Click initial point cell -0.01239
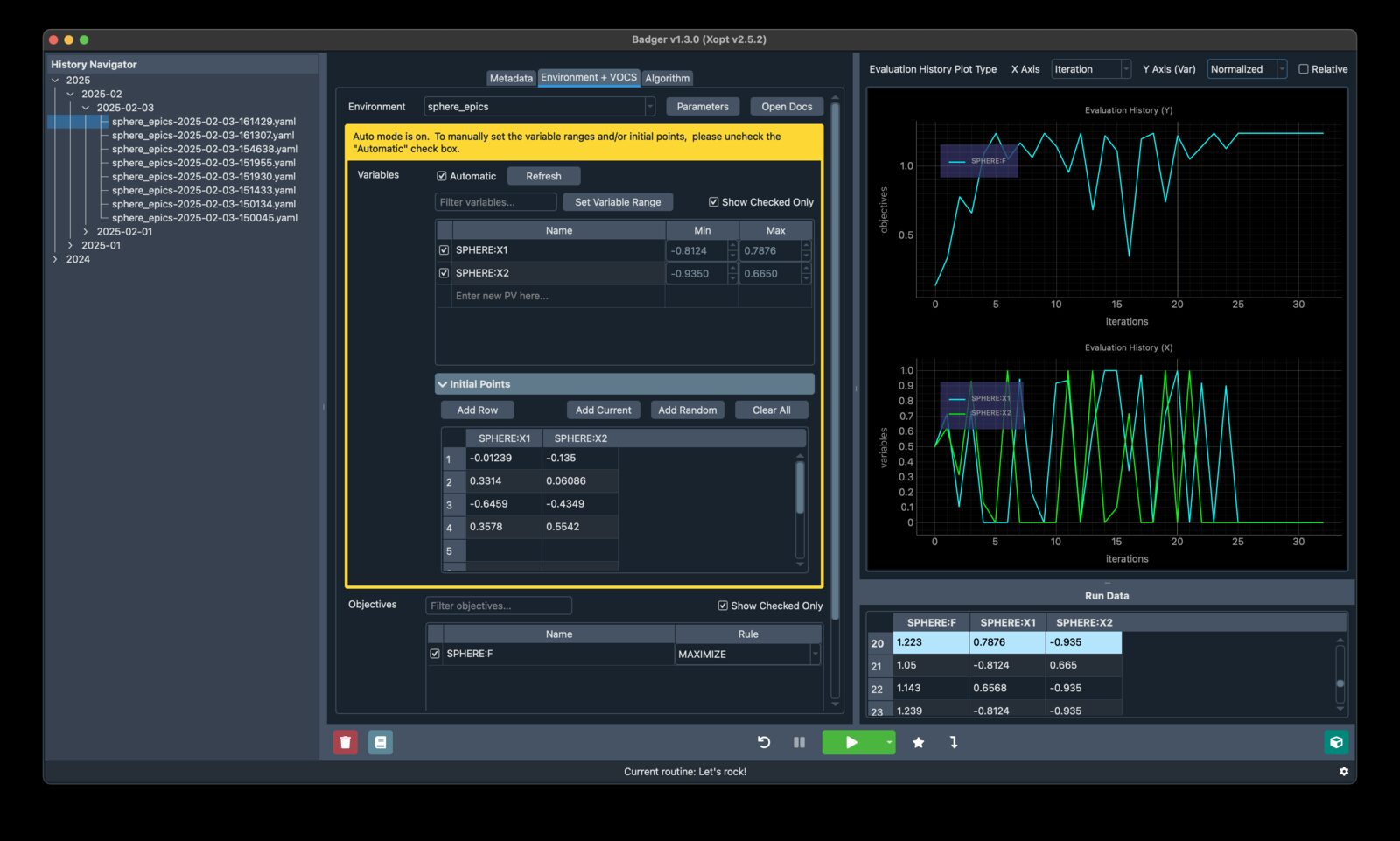Viewport: 1400px width, 841px height. (504, 459)
